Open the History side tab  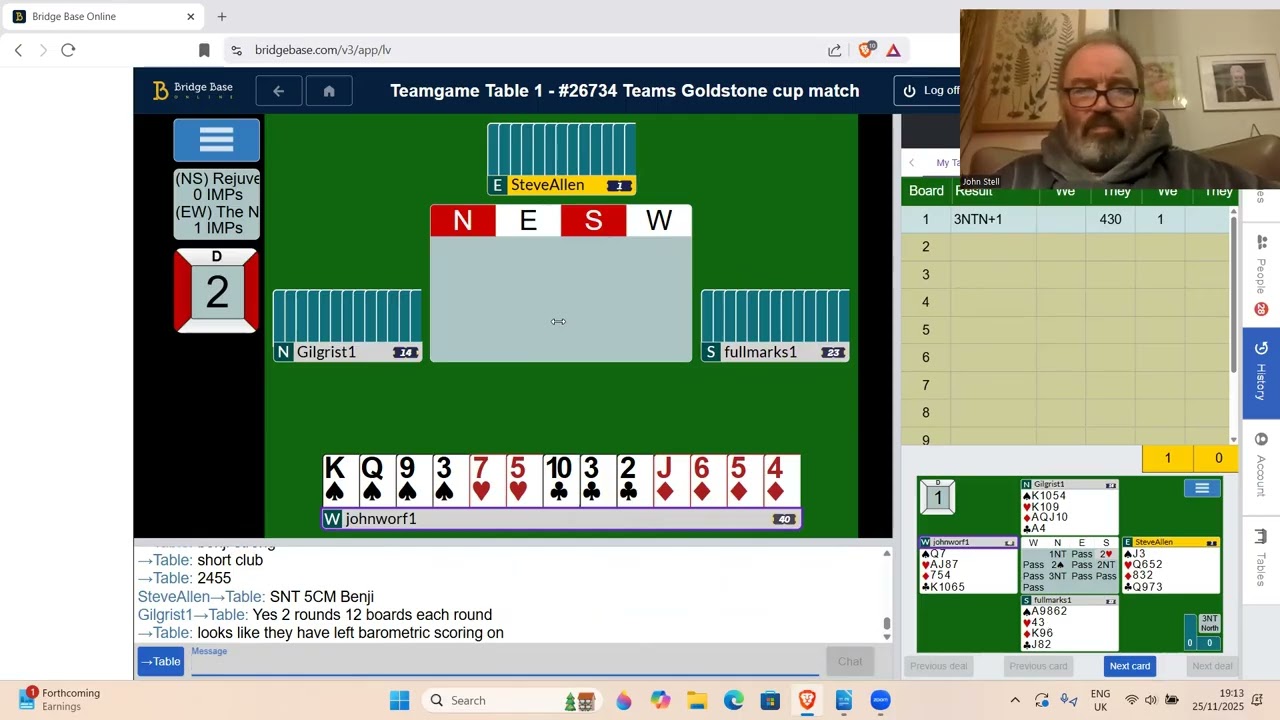coord(1261,373)
